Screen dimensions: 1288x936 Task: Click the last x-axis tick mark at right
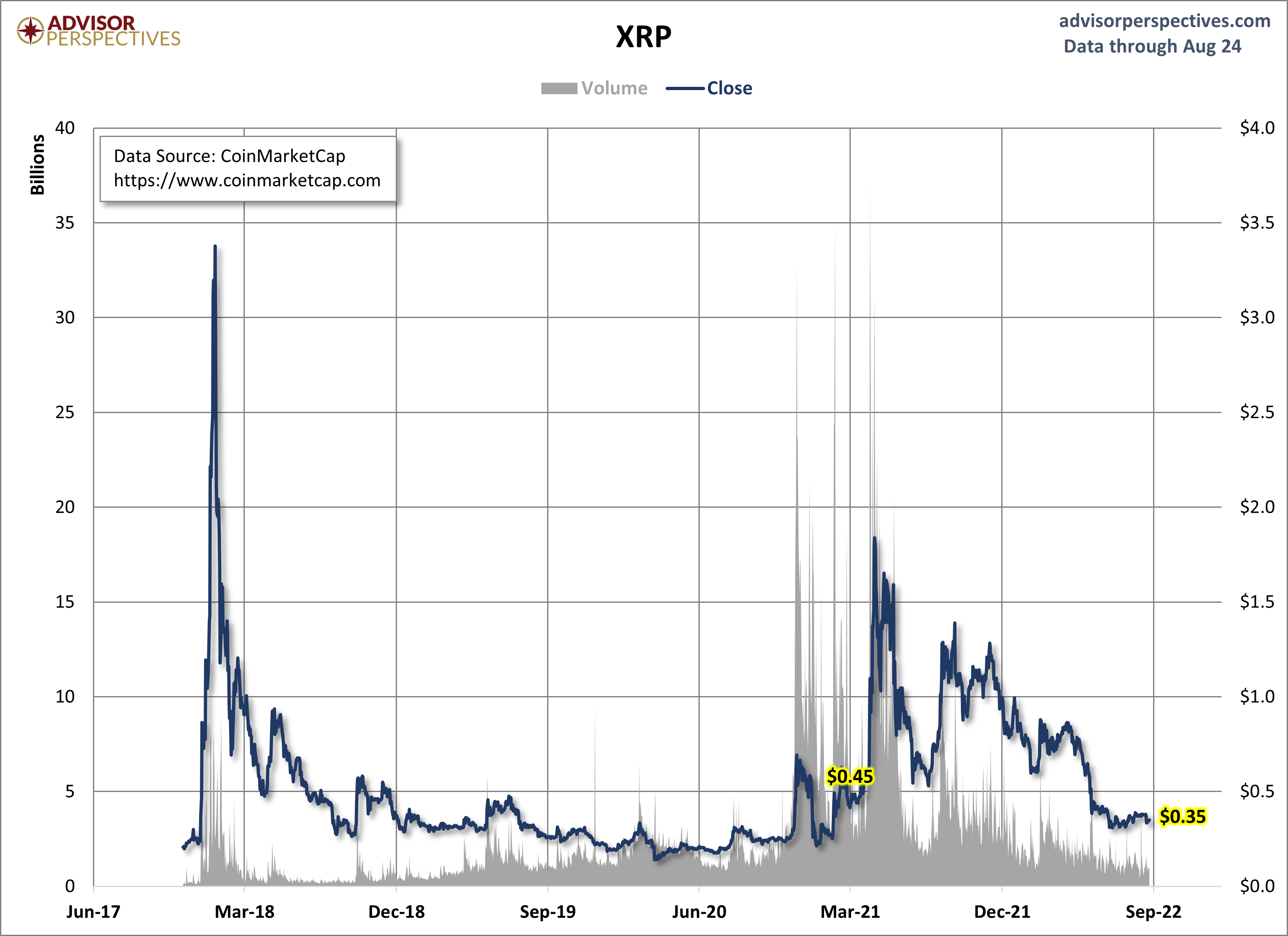(1153, 890)
